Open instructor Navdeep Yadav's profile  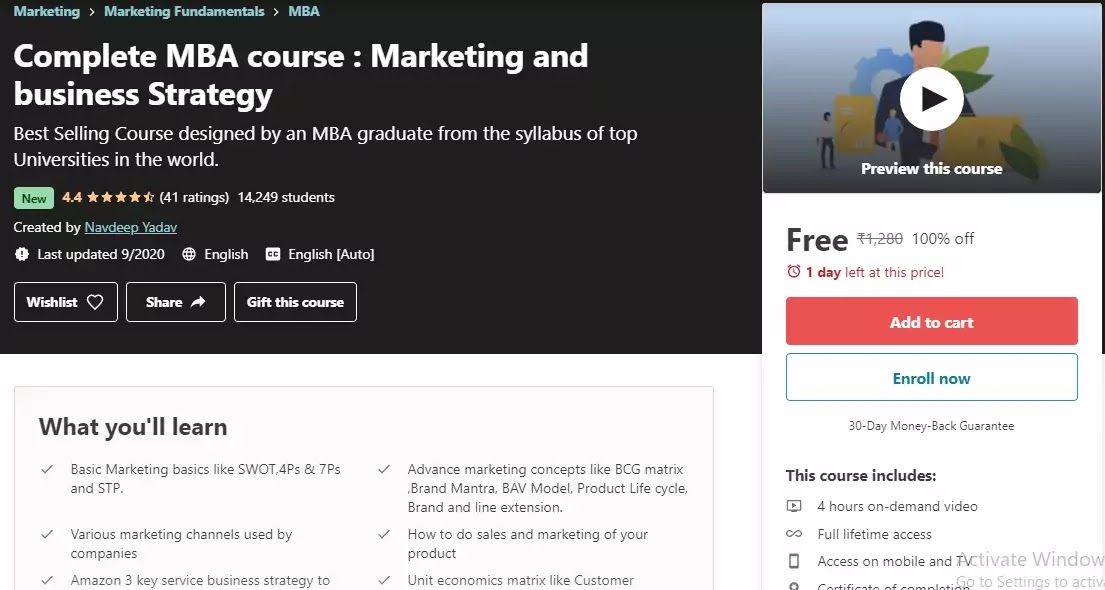click(130, 227)
